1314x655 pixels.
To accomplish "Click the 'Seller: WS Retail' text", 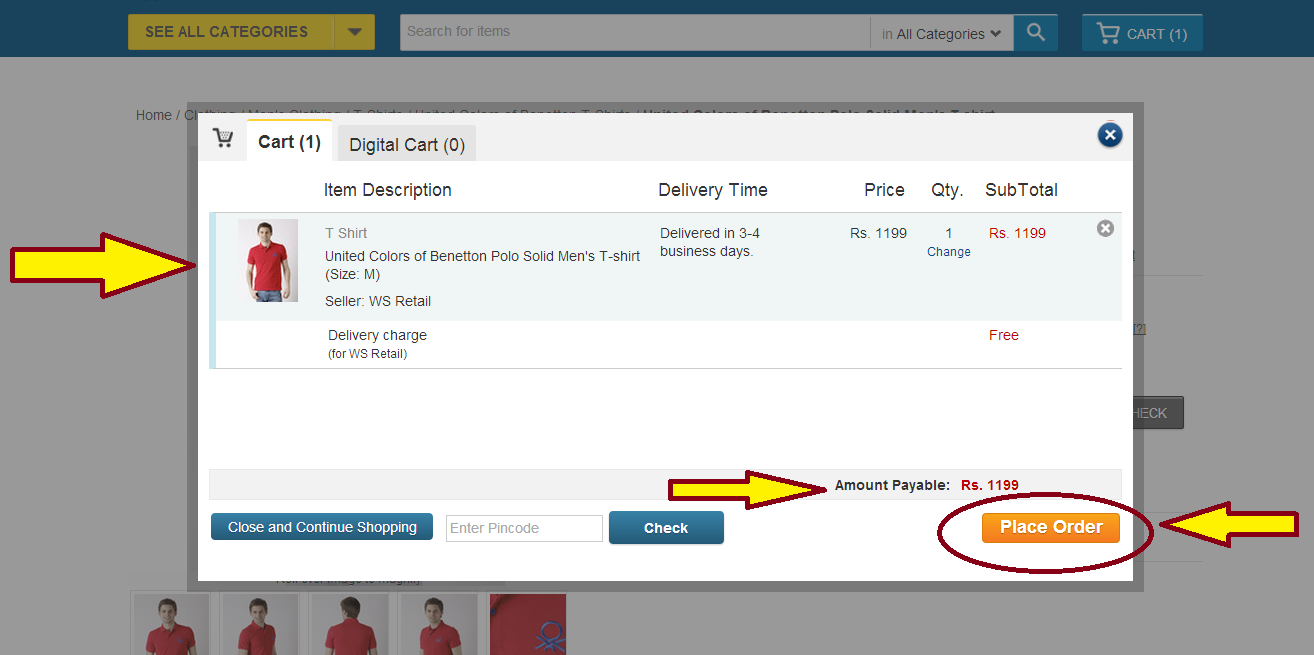I will (378, 301).
